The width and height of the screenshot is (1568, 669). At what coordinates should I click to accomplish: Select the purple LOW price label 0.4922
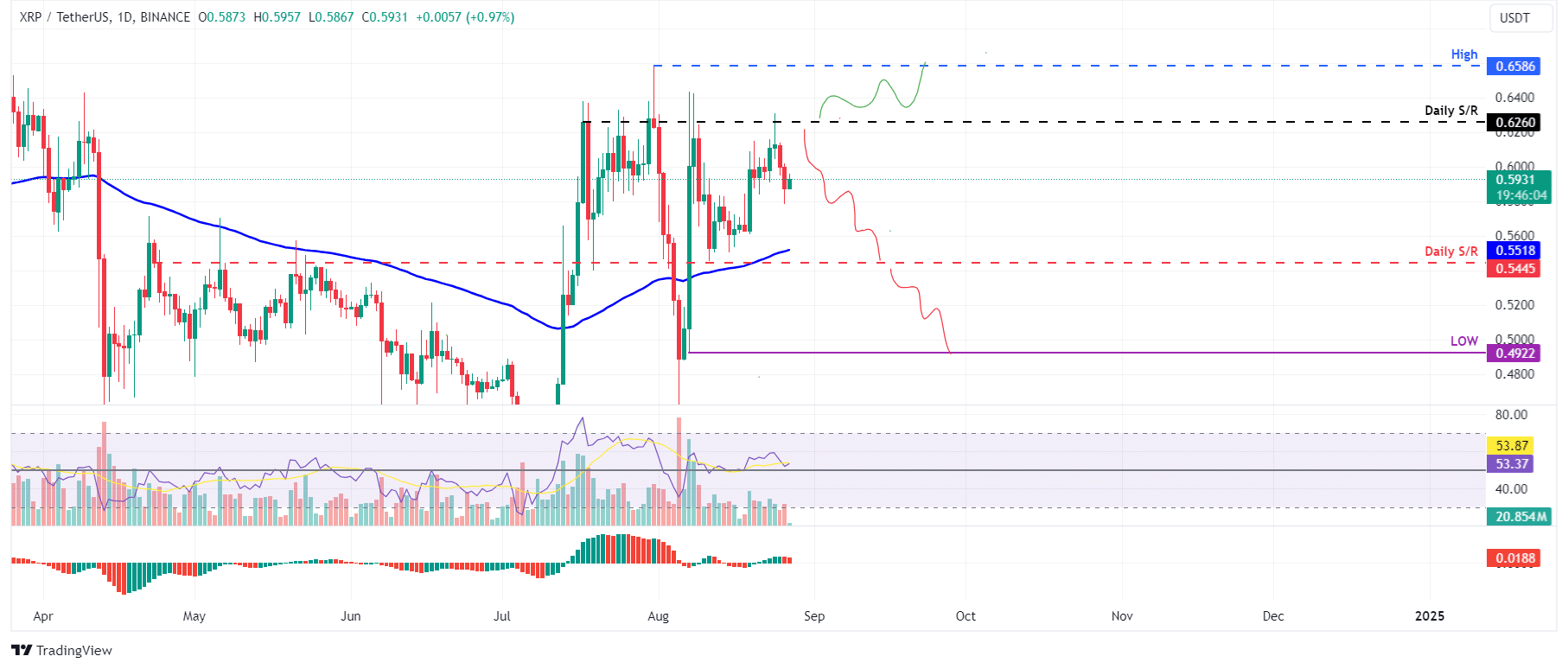tap(1513, 353)
